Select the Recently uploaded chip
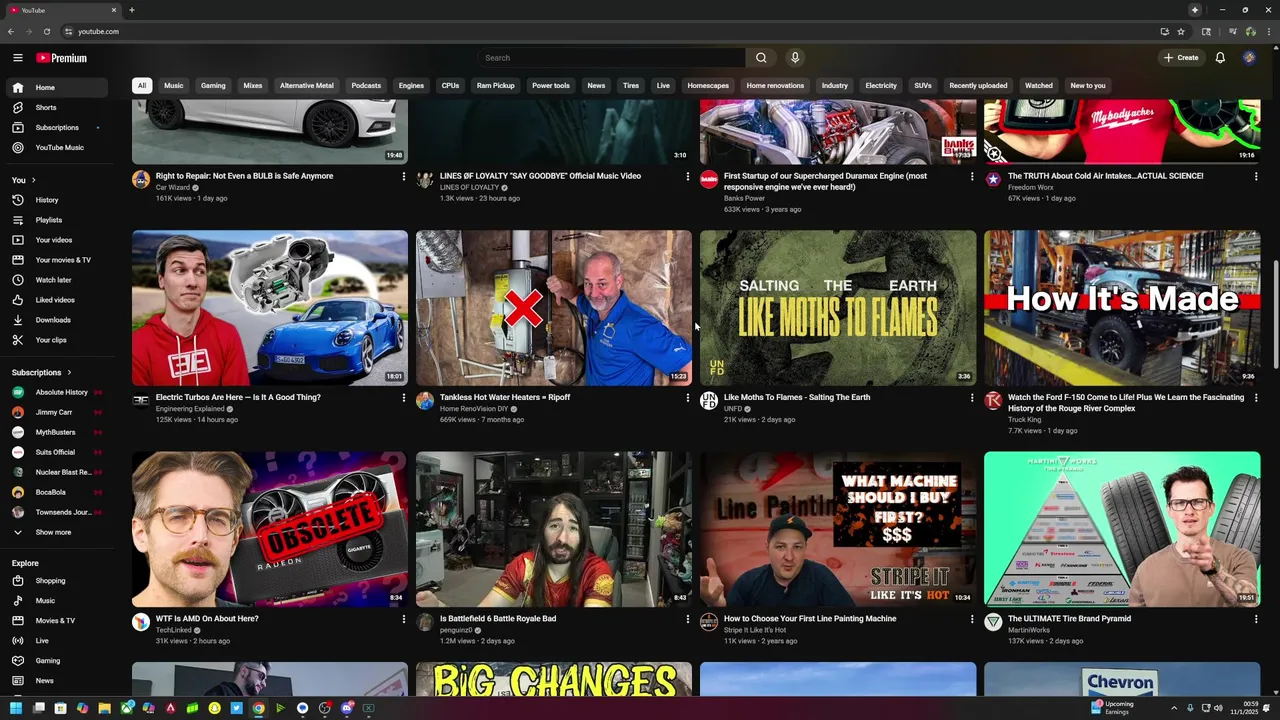Viewport: 1280px width, 720px height. [978, 86]
